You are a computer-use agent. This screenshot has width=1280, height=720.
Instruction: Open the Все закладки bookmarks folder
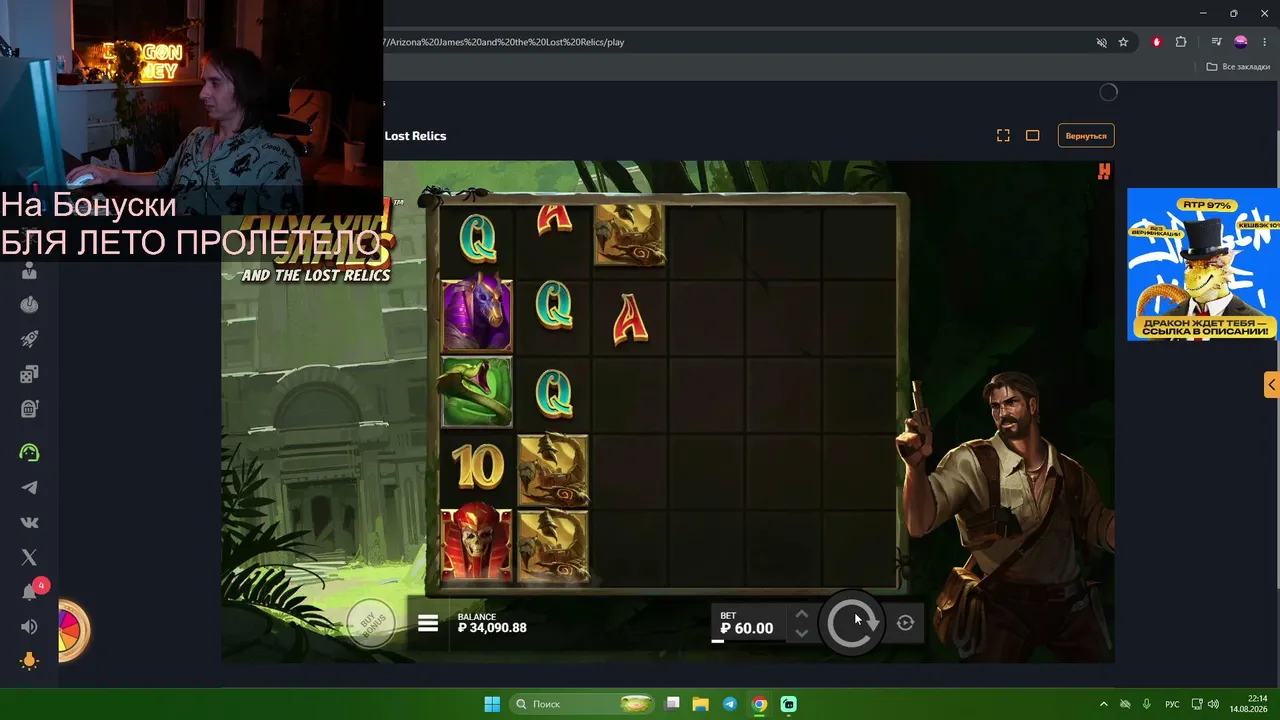[1238, 67]
